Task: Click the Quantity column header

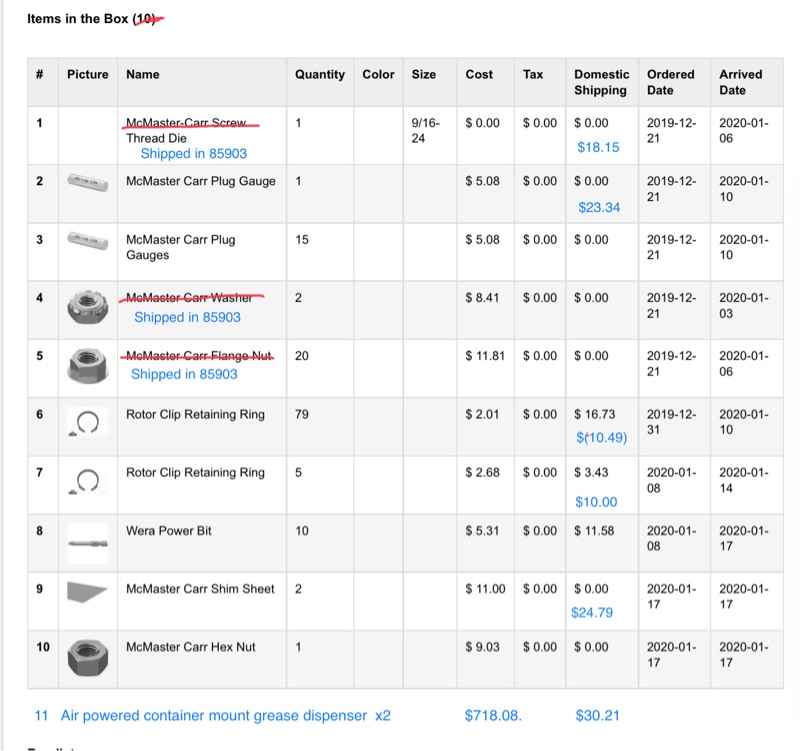Action: [x=319, y=74]
